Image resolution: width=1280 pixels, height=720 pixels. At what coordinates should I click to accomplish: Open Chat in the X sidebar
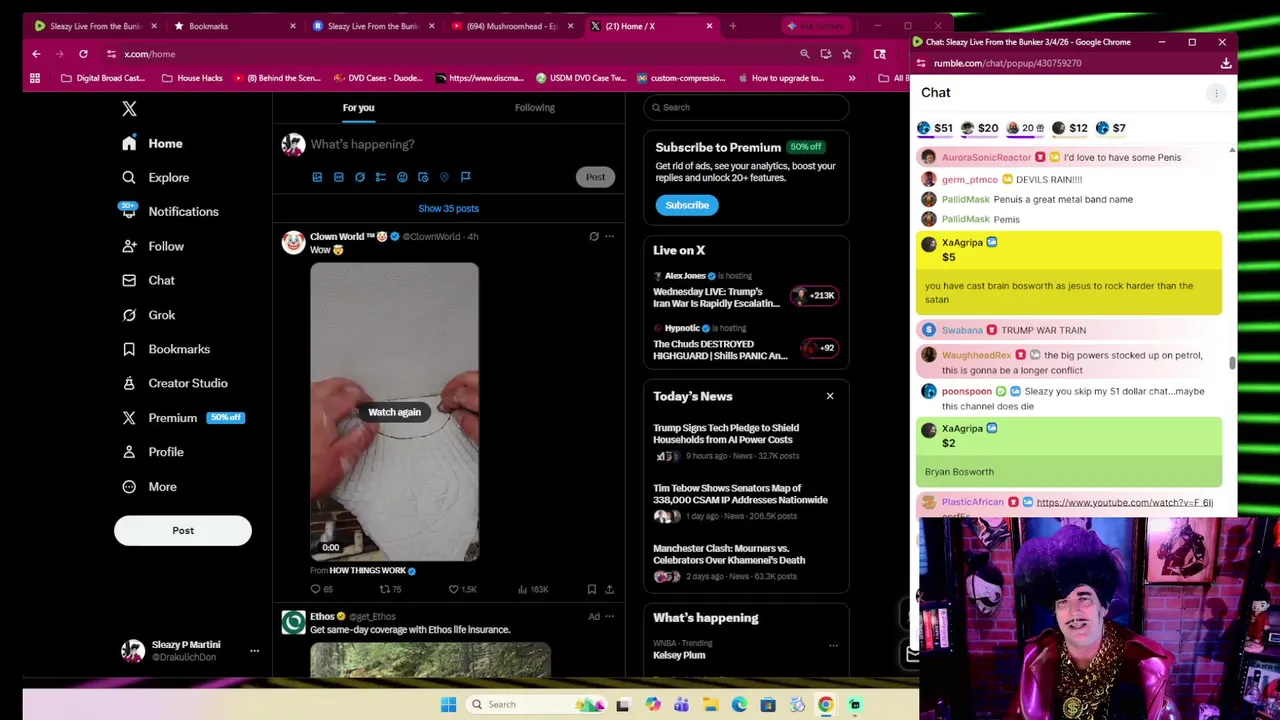pyautogui.click(x=148, y=280)
